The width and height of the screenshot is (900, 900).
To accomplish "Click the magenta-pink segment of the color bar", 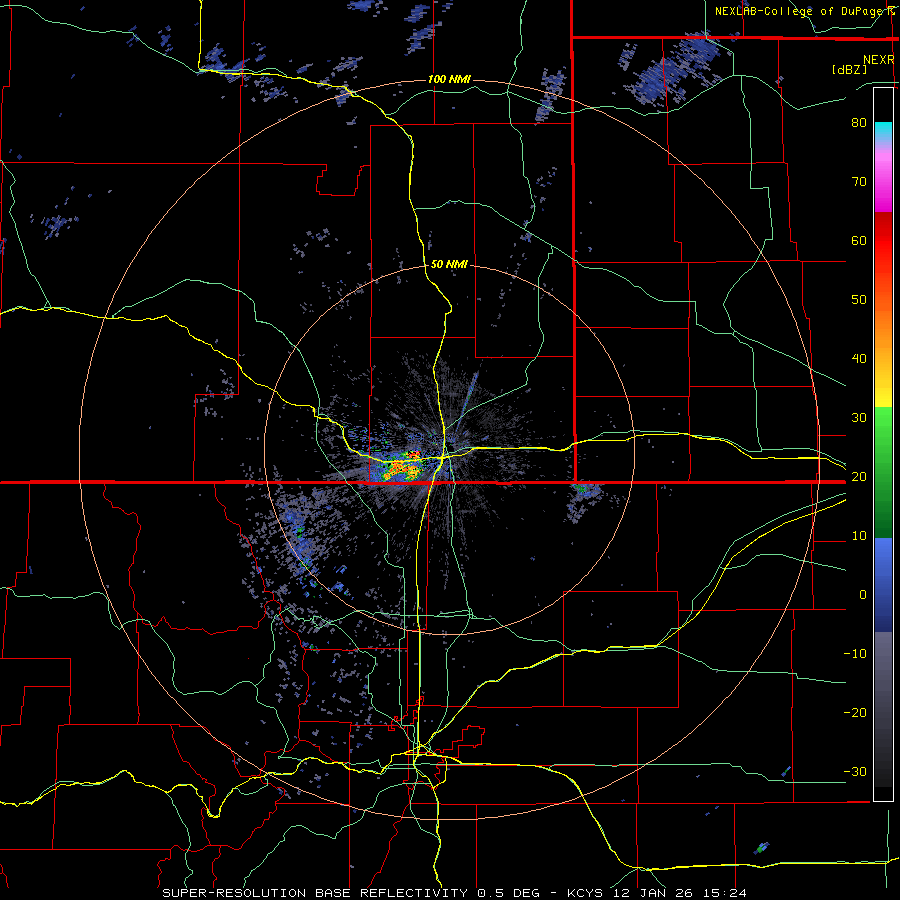I will (x=883, y=178).
